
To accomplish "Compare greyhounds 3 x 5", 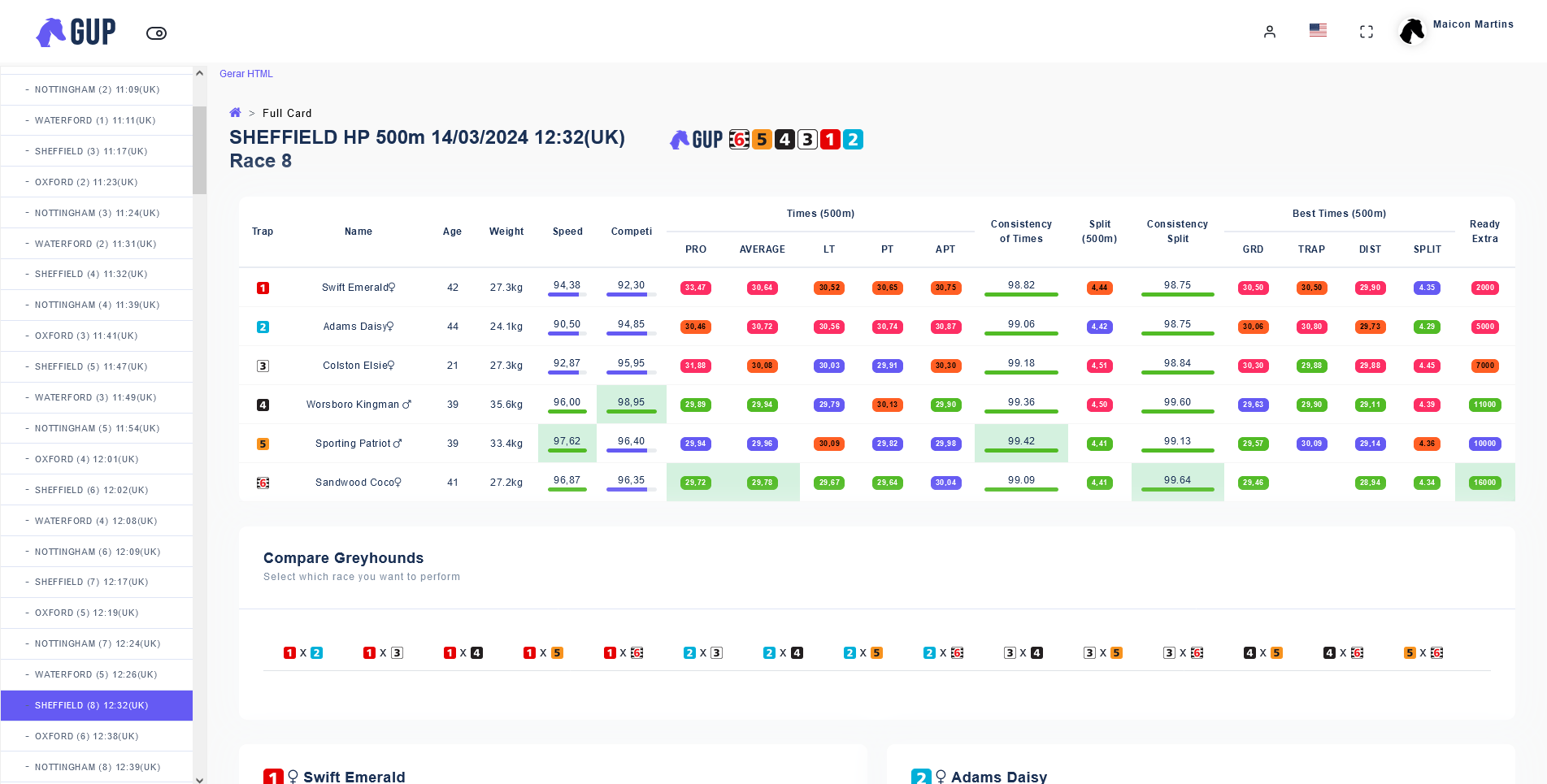I will [1103, 652].
